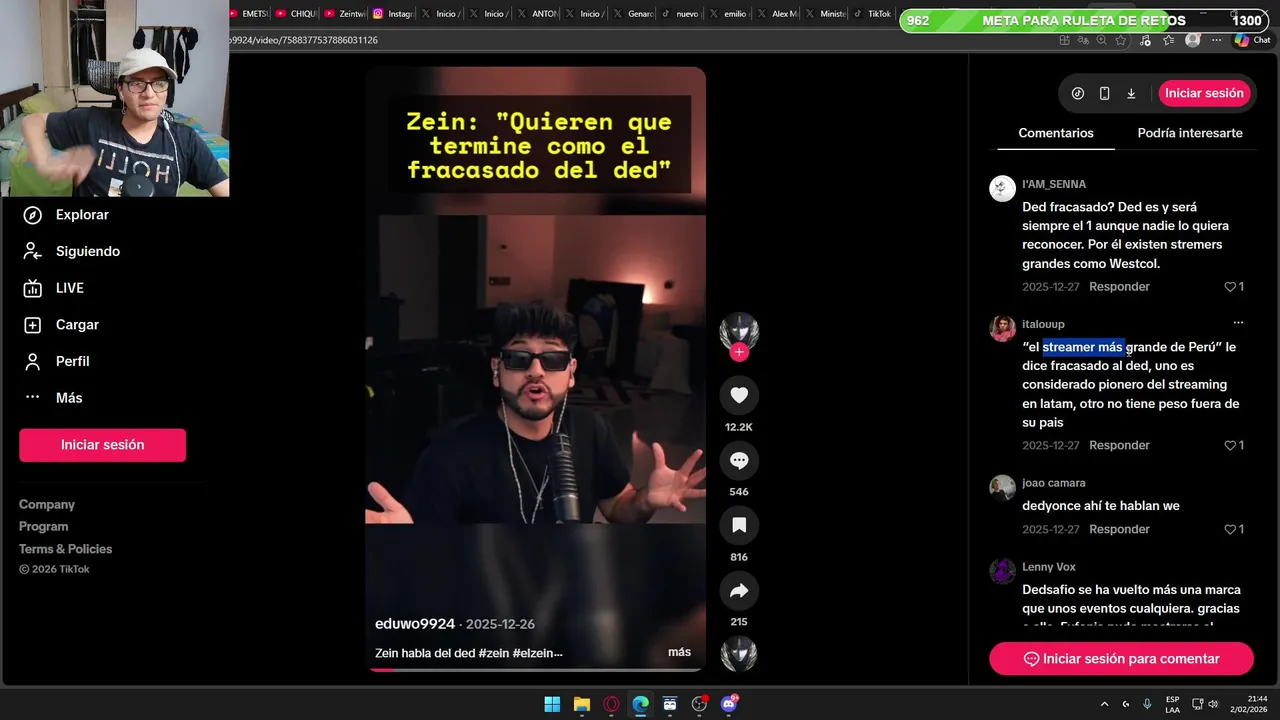1280x720 pixels.
Task: Open comments via the speech bubble icon
Action: [x=739, y=460]
